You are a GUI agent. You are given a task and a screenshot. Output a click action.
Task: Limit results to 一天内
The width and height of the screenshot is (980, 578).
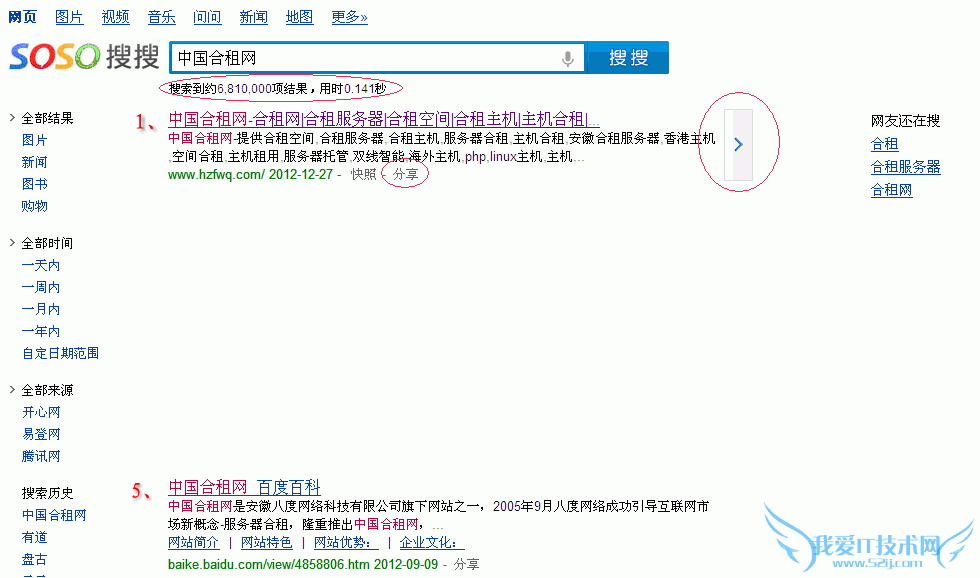point(41,265)
